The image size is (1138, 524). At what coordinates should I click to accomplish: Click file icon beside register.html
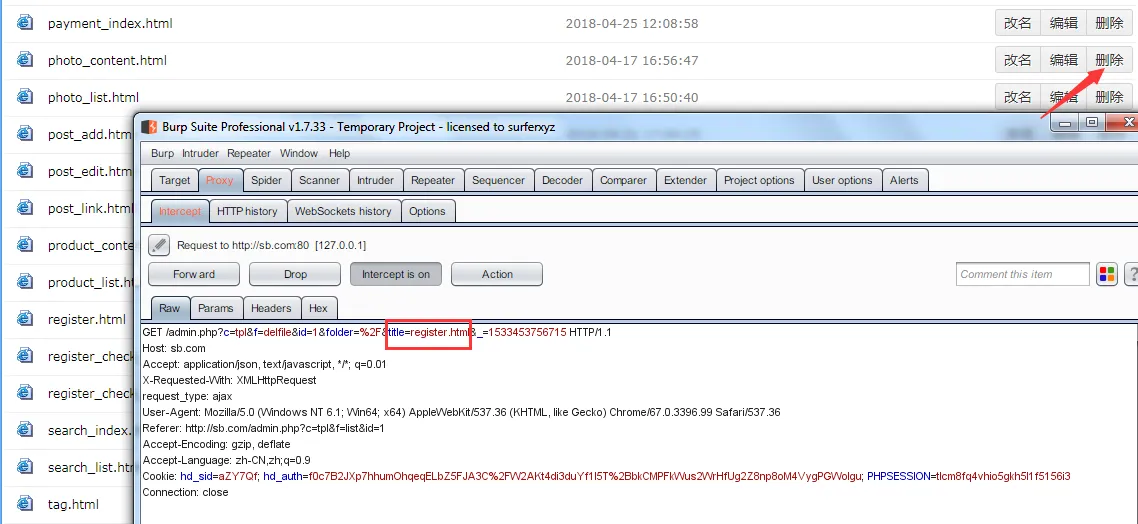coord(25,319)
